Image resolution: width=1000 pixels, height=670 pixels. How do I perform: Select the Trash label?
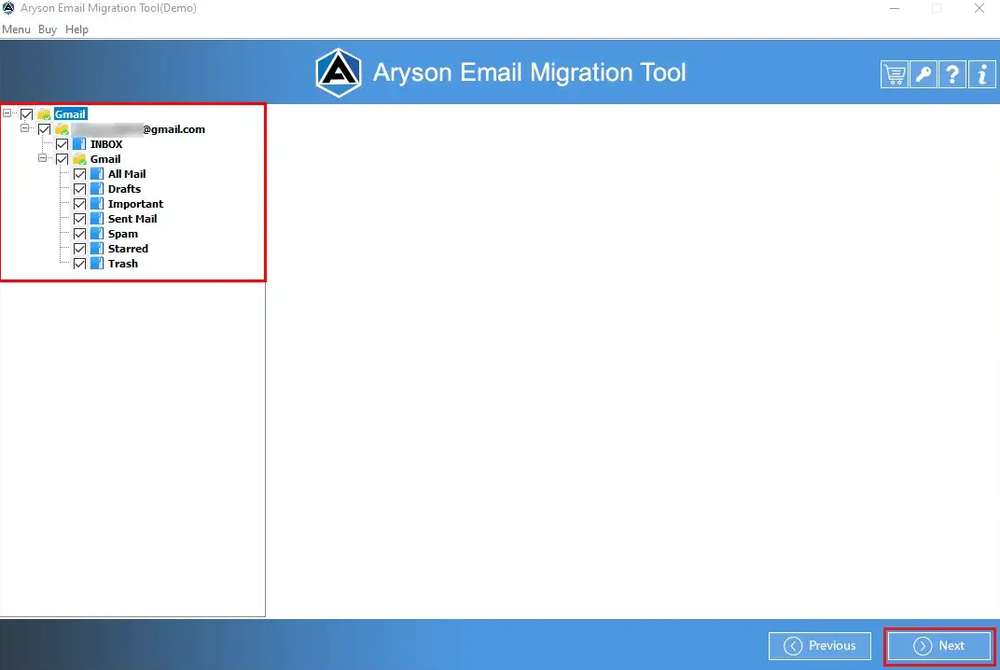click(x=122, y=263)
